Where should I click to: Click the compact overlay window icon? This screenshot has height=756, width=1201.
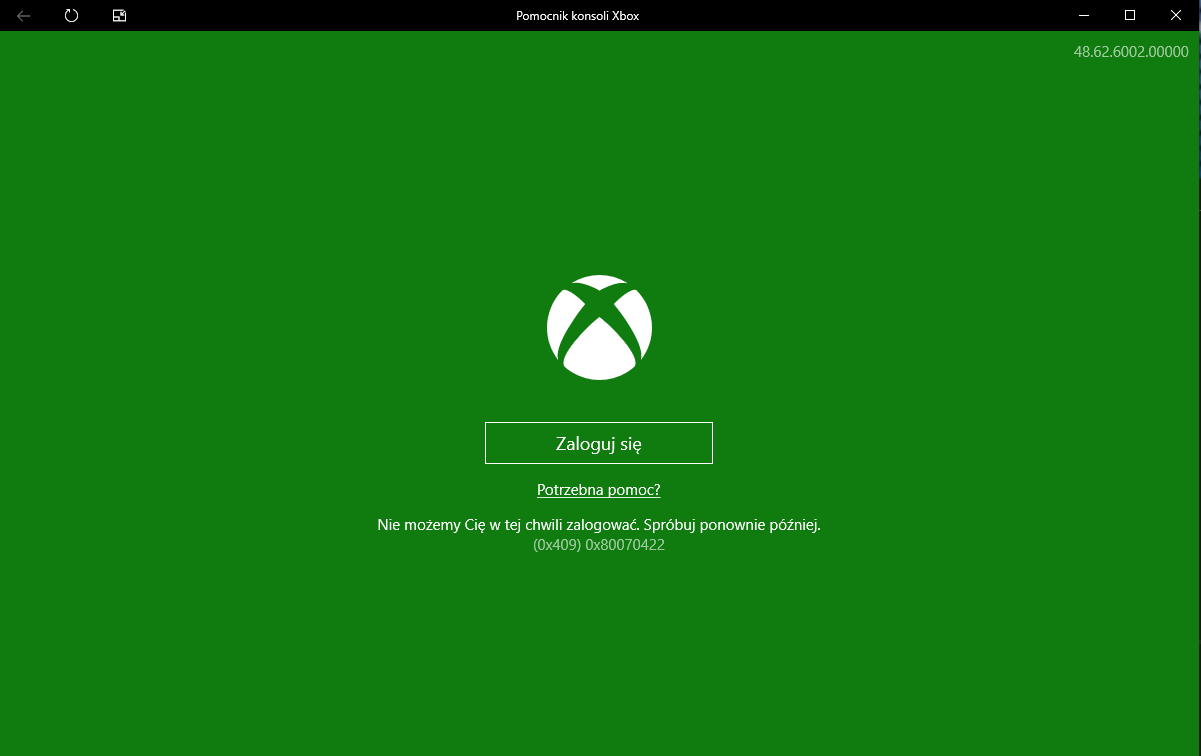(x=119, y=15)
